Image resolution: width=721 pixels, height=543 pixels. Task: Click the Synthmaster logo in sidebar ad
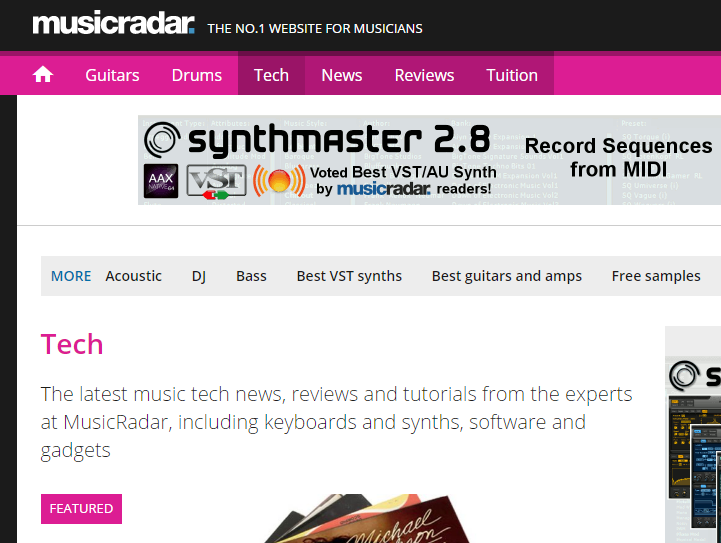[685, 376]
